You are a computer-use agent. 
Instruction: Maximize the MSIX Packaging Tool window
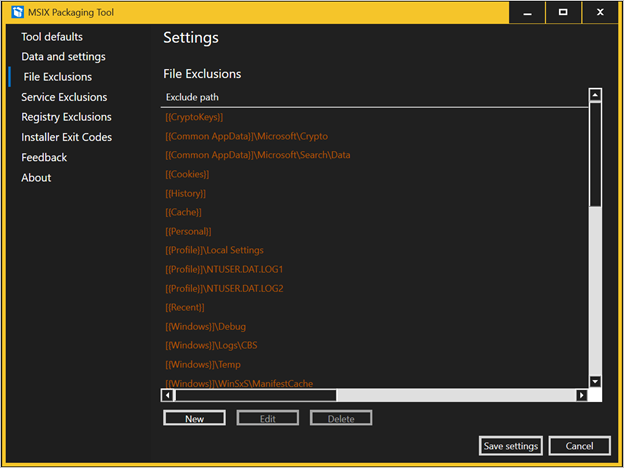click(x=563, y=12)
